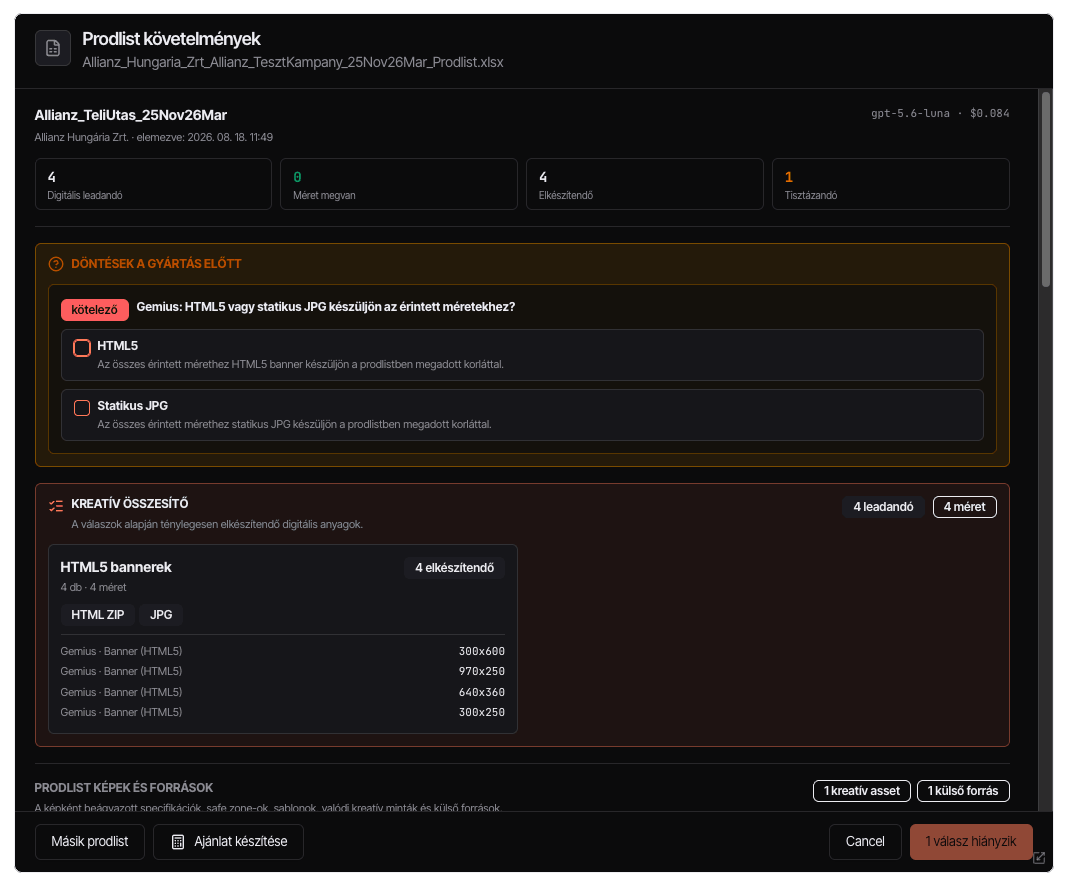This screenshot has width=1068, height=884.
Task: Cancel the dialog
Action: click(865, 842)
